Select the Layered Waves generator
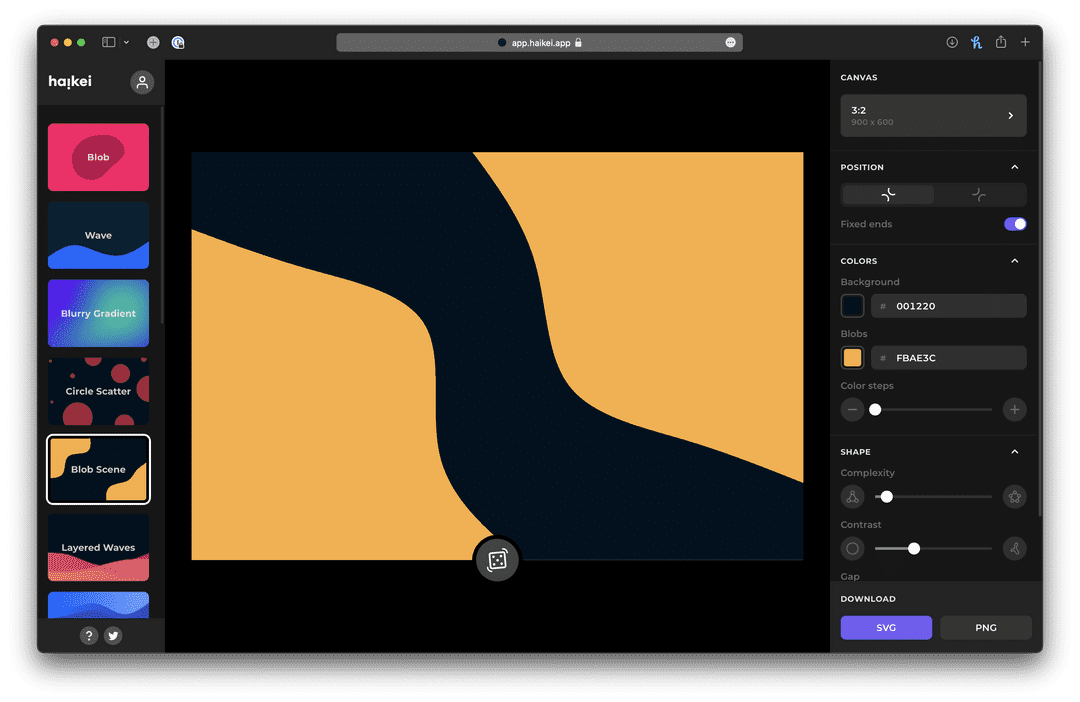Screen dimensions: 1080x702 pos(98,547)
